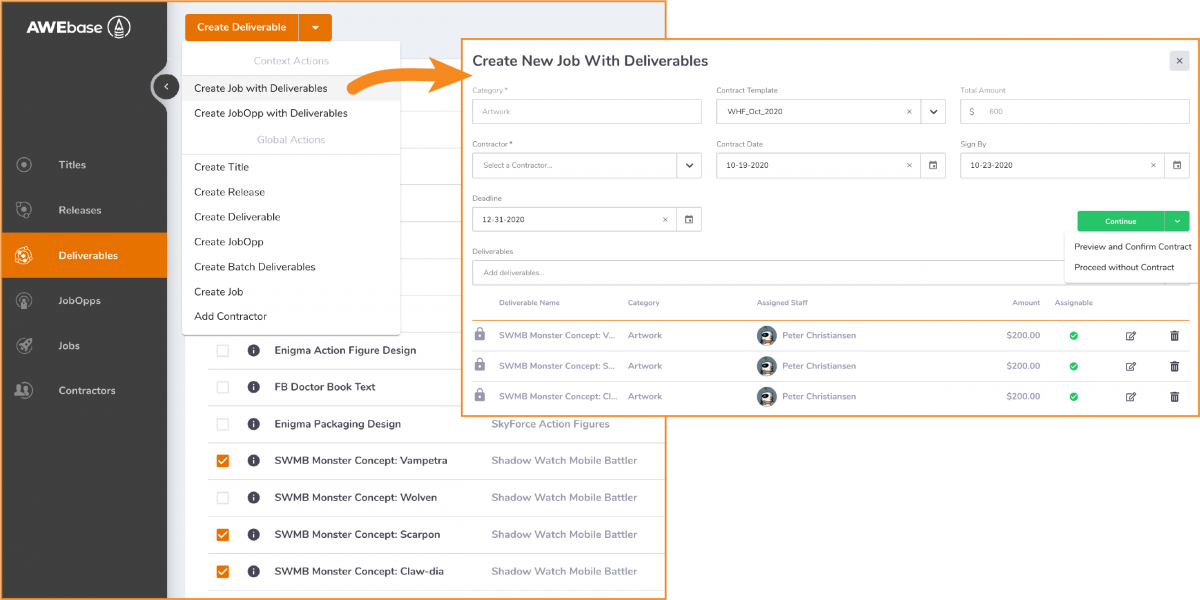
Task: Select Create Batch Deliverables from menu
Action: [x=254, y=267]
